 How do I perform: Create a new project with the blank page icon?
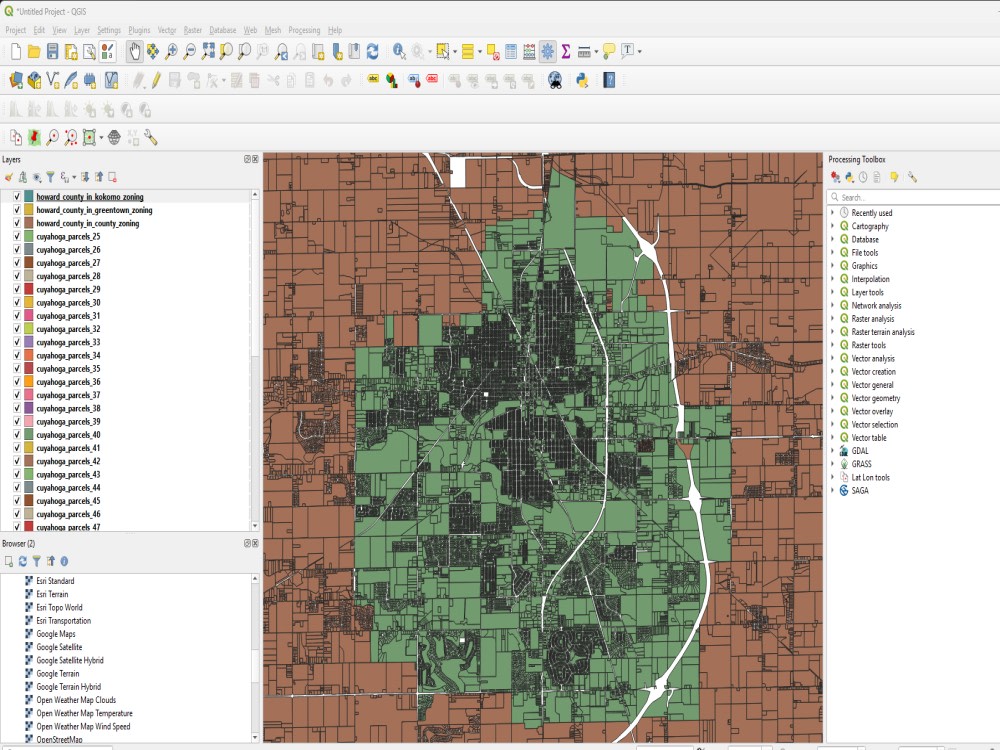[16, 52]
